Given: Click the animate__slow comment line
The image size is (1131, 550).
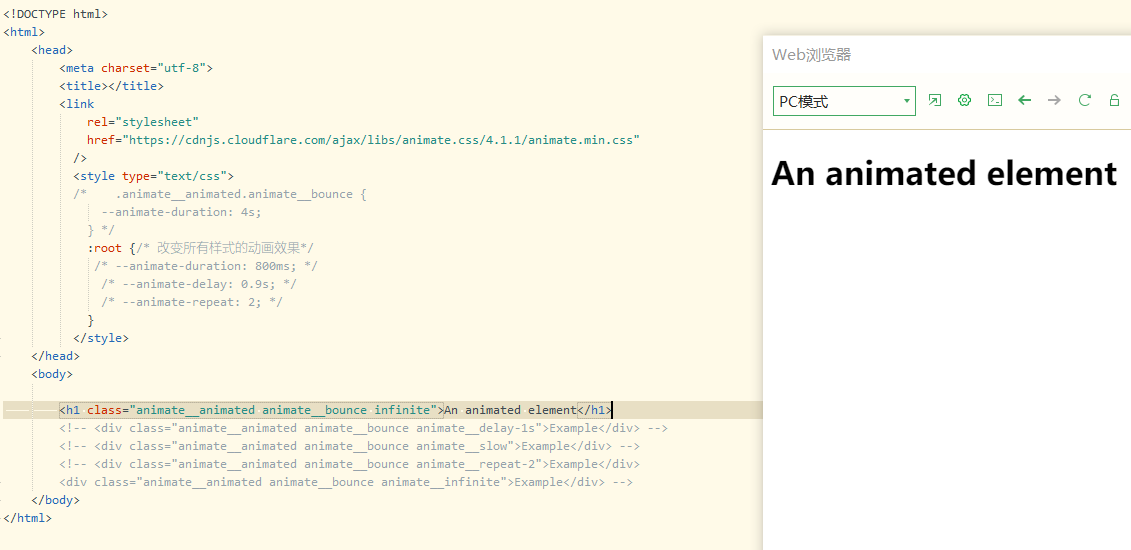Looking at the screenshot, I should 350,446.
